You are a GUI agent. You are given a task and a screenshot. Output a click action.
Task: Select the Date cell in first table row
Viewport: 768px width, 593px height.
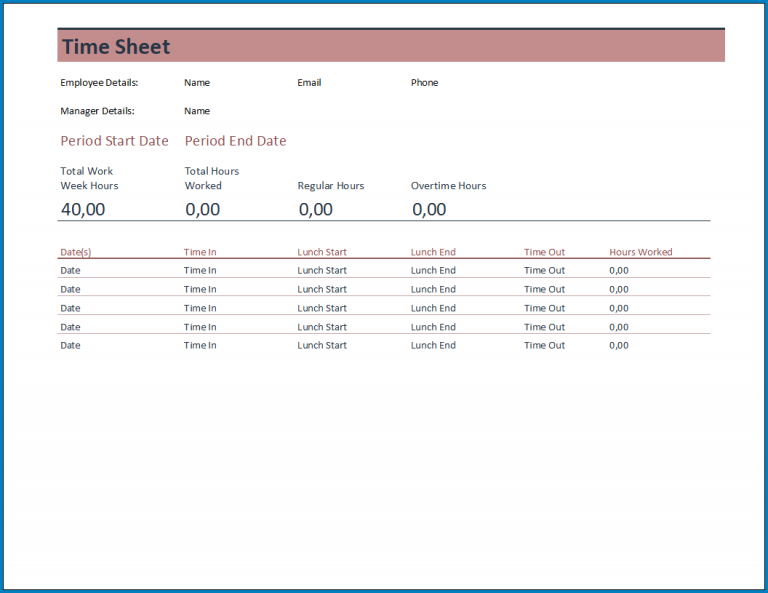tap(70, 270)
